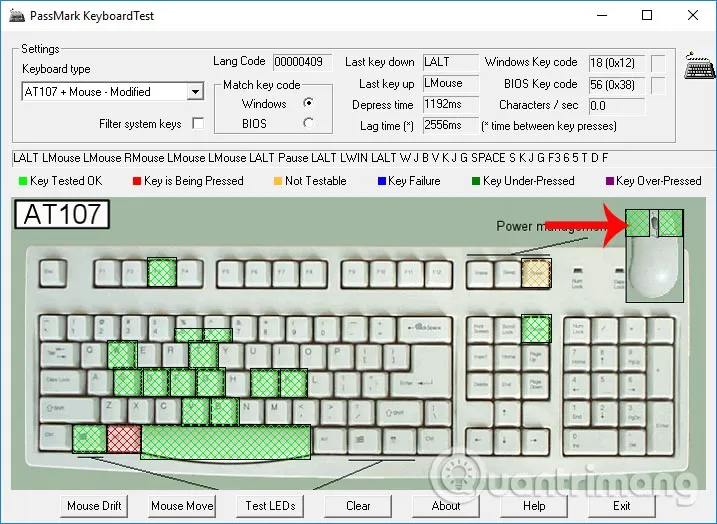Click the right mouse button on the mouse image
The width and height of the screenshot is (717, 524).
pos(670,223)
